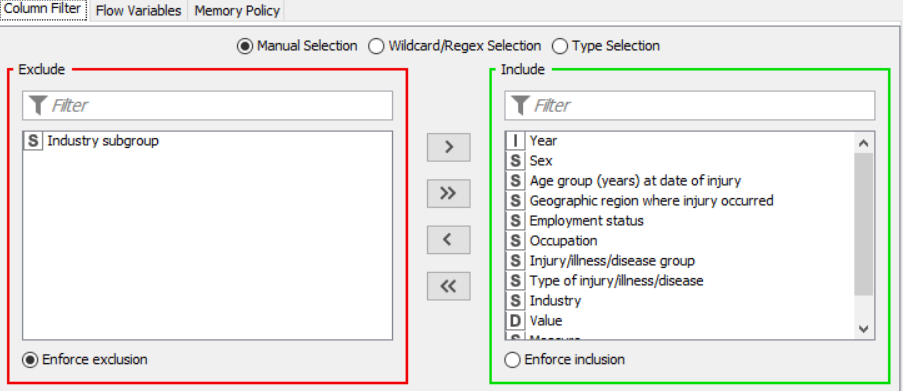Click the single left arrow exclude button

tap(449, 240)
